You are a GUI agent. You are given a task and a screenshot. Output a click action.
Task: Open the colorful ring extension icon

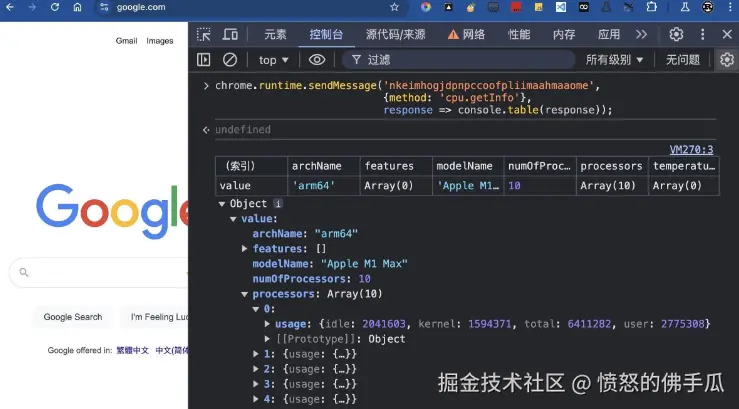426,7
